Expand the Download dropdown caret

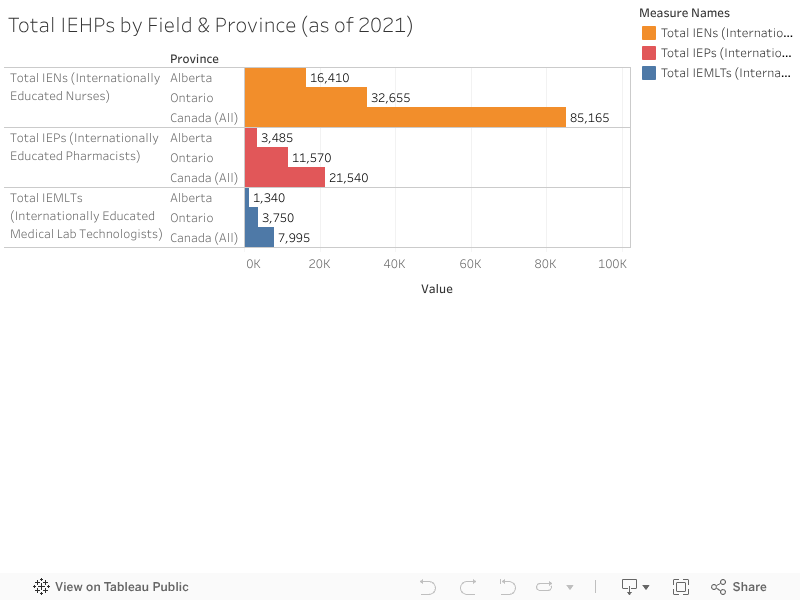(x=646, y=588)
